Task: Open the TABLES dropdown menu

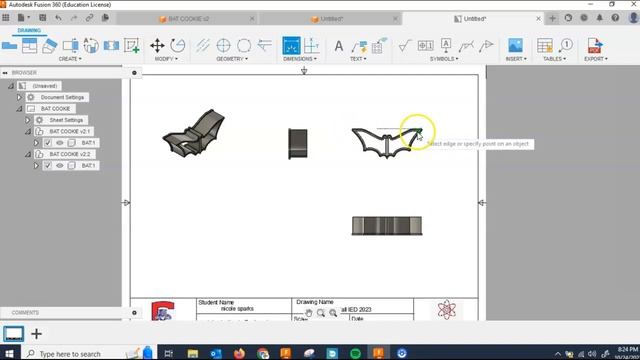Action: (554, 59)
